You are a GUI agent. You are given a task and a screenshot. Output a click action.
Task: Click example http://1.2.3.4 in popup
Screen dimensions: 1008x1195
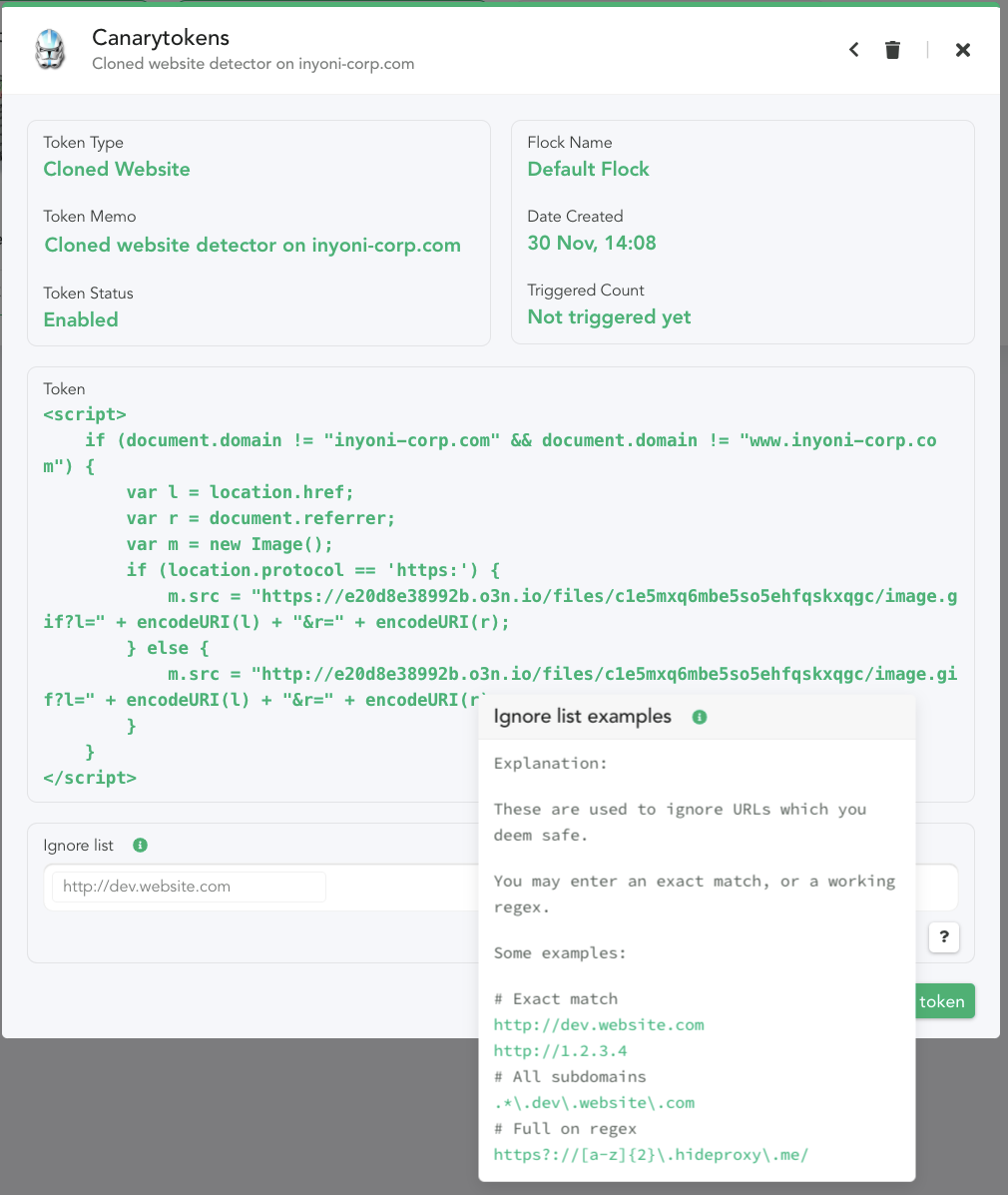tap(560, 1051)
